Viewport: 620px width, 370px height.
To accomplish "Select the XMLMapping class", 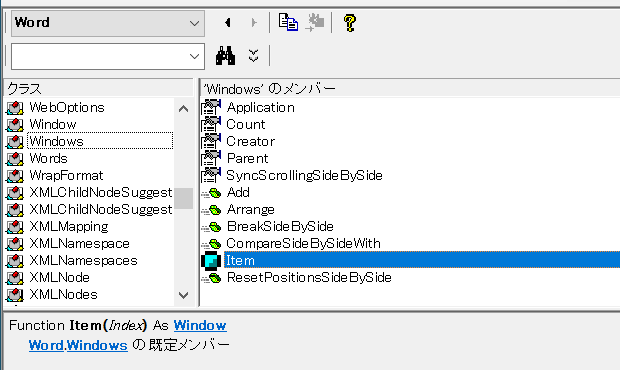I will point(69,226).
